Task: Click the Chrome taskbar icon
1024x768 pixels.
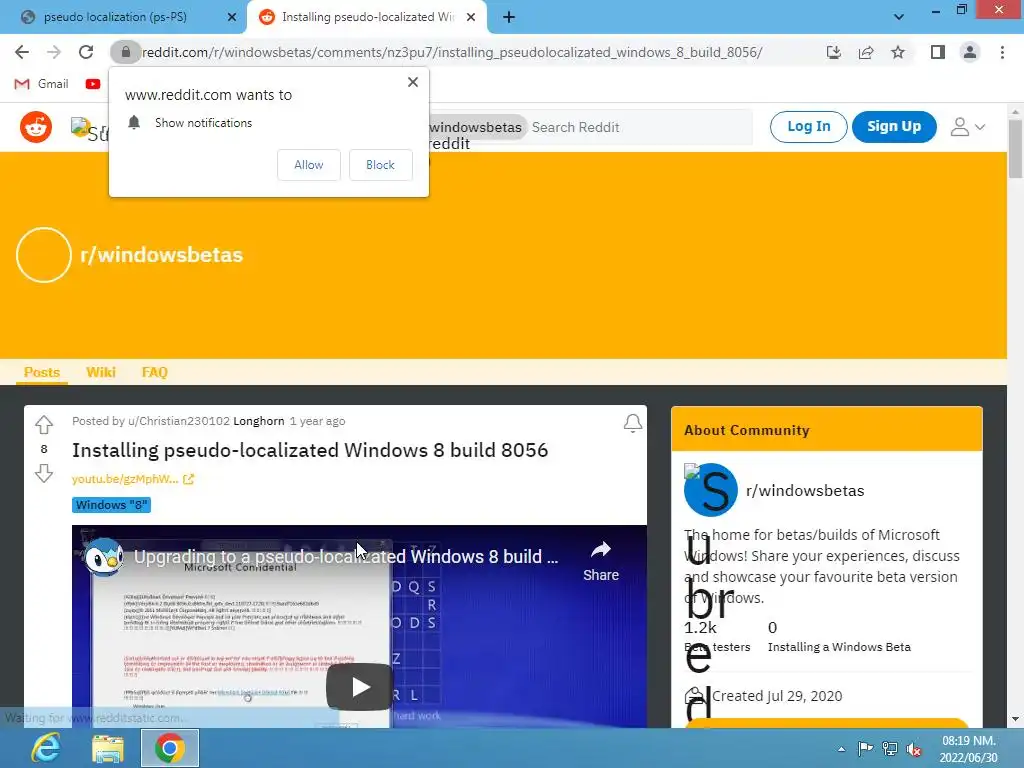Action: pyautogui.click(x=170, y=748)
